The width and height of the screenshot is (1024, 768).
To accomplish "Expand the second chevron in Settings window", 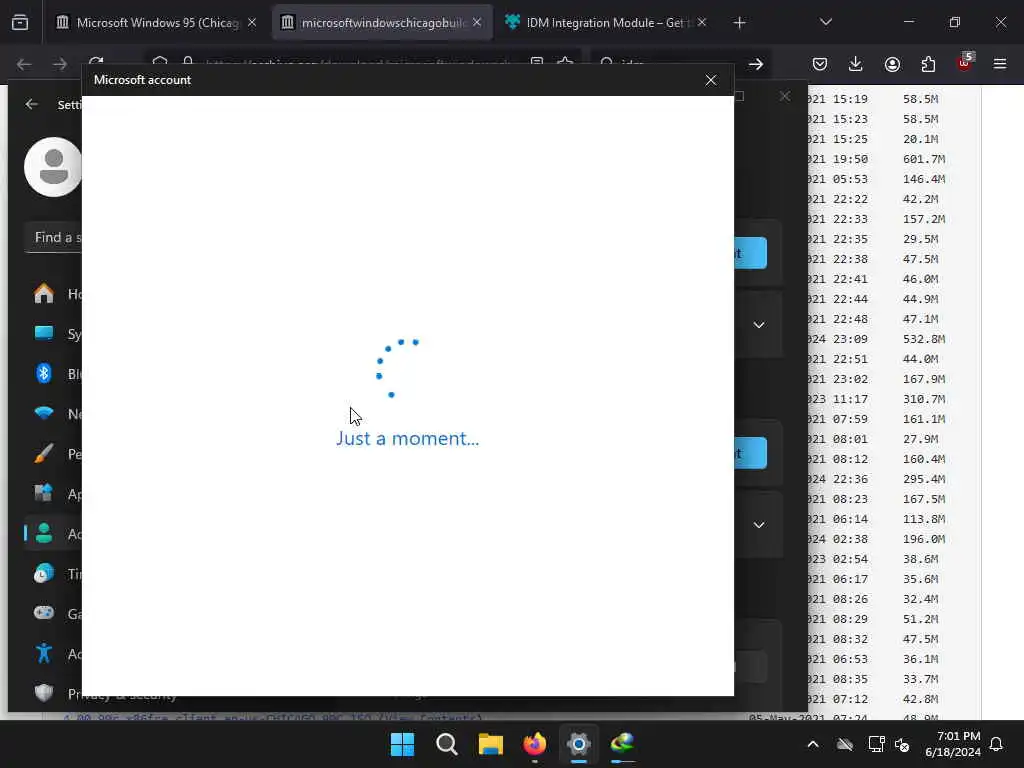I will click(x=759, y=524).
